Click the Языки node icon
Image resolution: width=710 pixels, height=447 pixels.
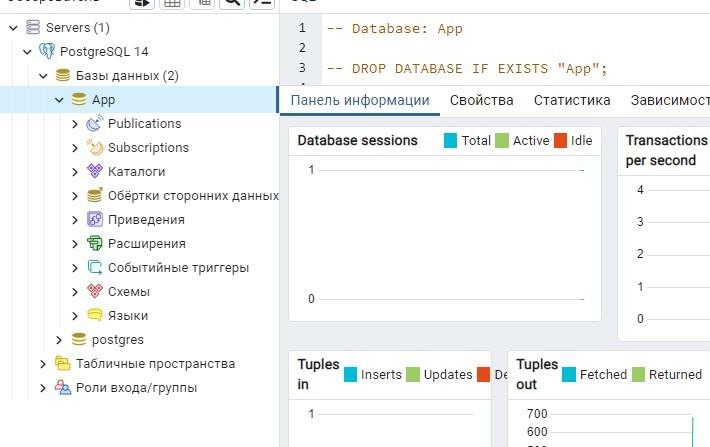95,315
